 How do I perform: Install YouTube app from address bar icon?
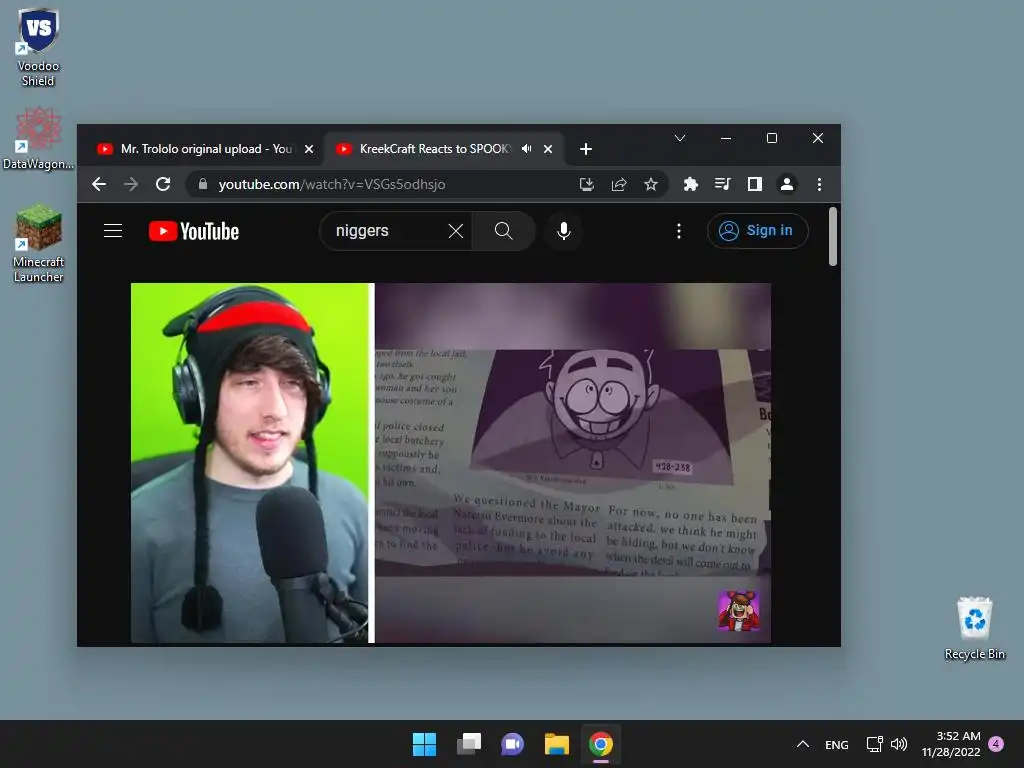[x=586, y=184]
